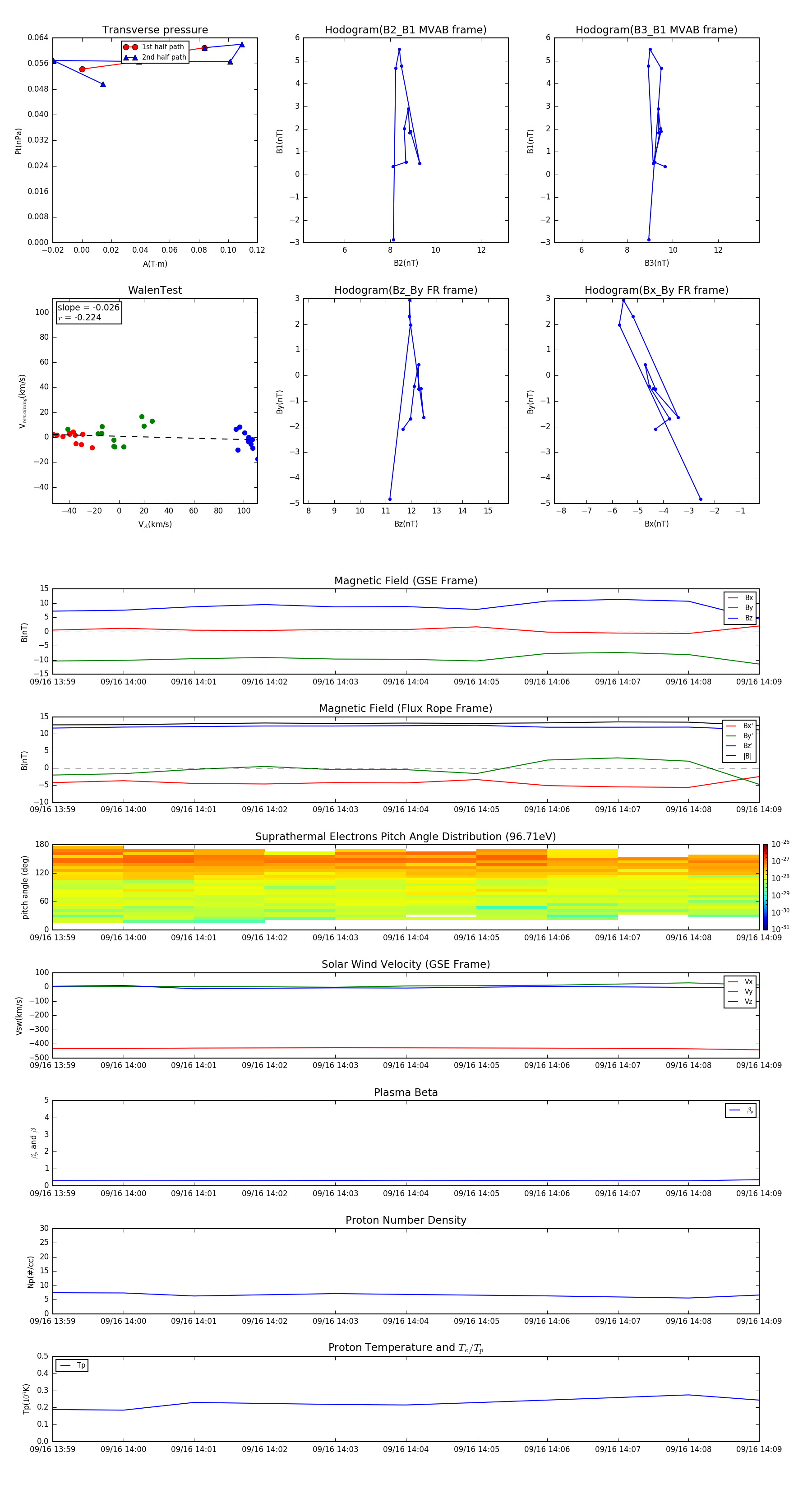Screen dimensions: 812x1489
Task: Click the 'Hodogram(Bx_By FR frame)' title
Action: [656, 290]
